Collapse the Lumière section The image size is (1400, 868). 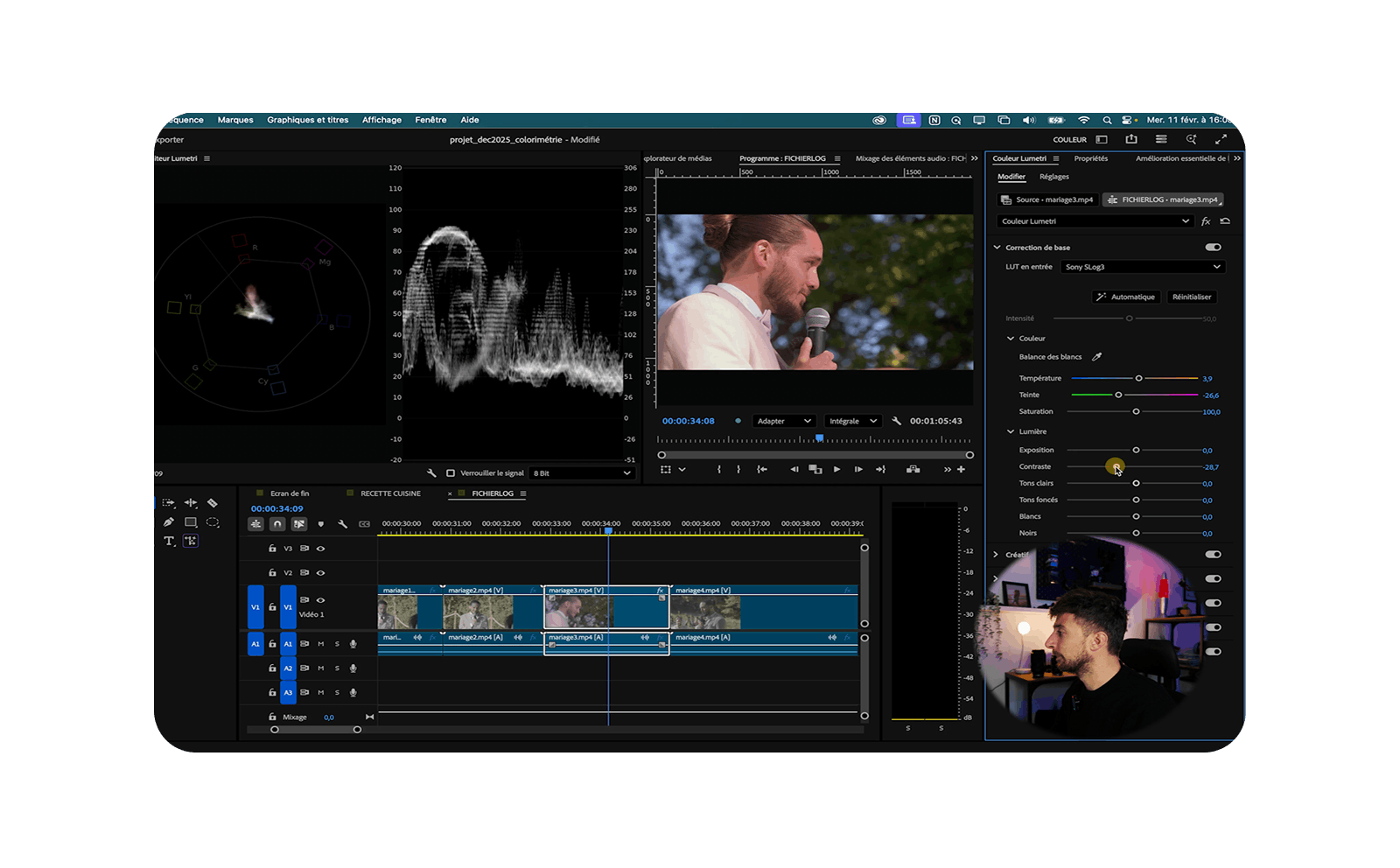tap(1011, 431)
